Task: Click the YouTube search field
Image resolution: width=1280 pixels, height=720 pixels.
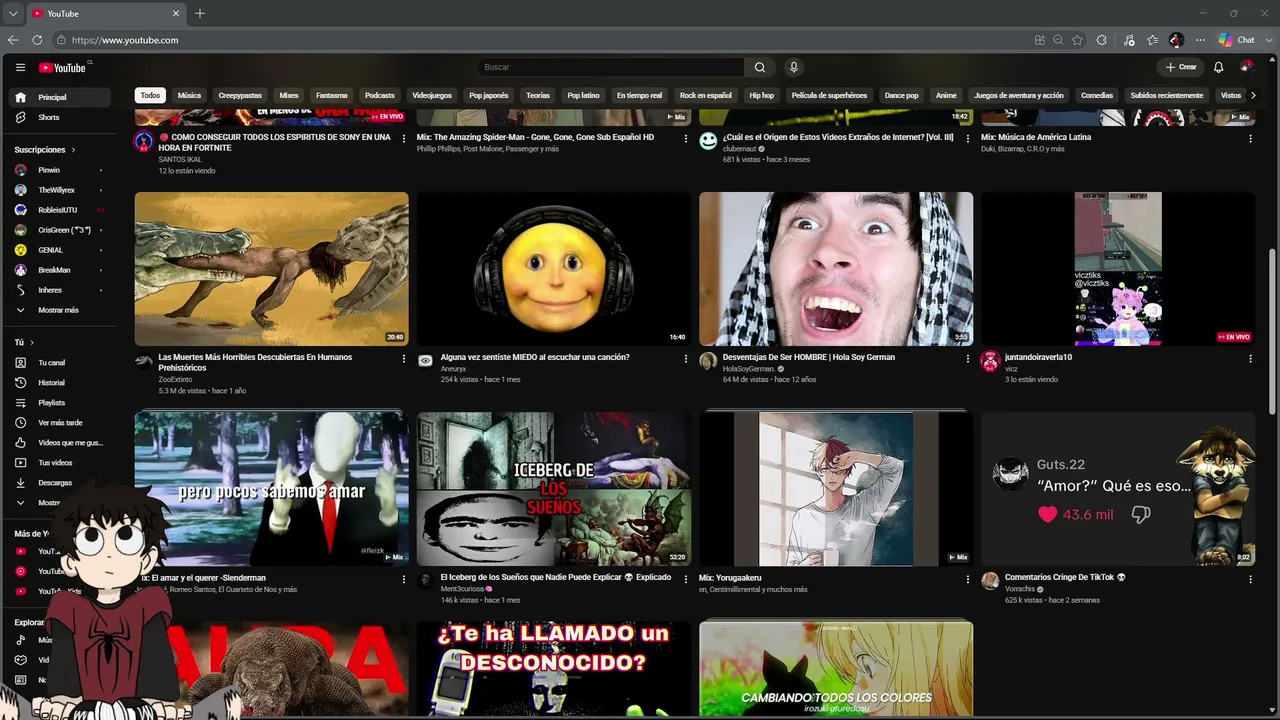Action: pos(610,67)
